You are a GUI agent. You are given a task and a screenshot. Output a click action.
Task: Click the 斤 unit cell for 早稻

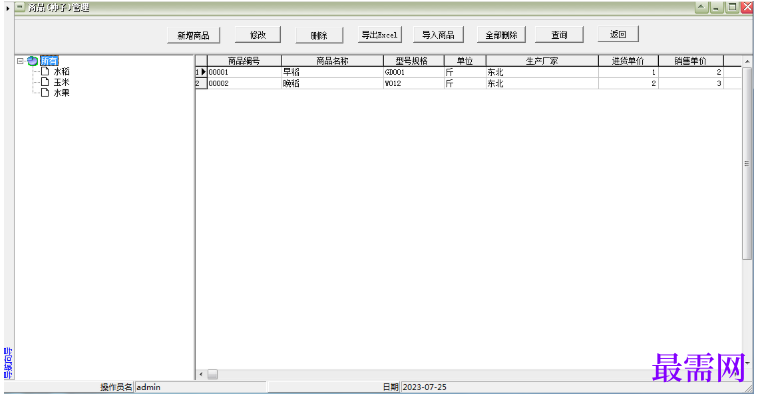pos(465,72)
